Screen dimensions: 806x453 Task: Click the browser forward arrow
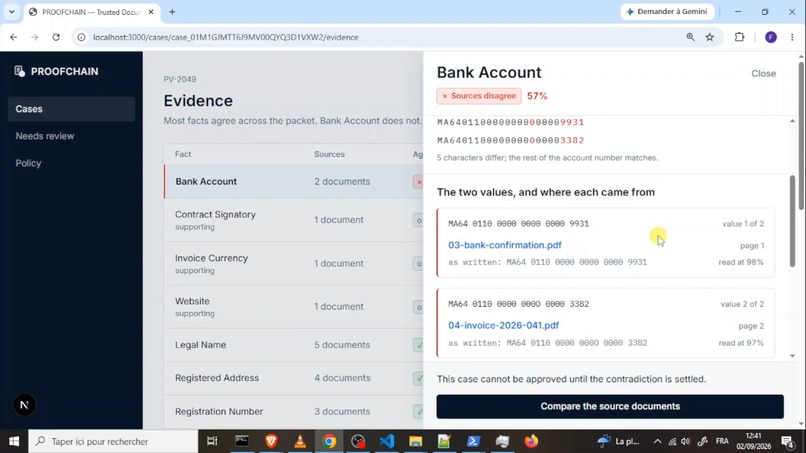[34, 37]
